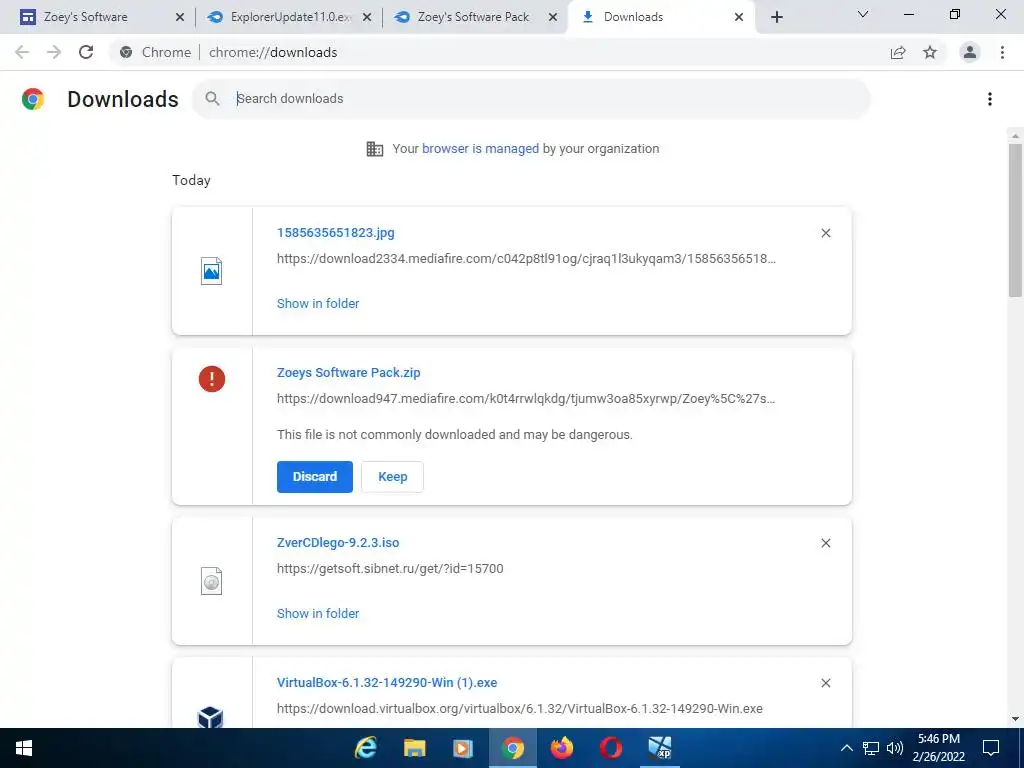Bookmark this page with the star icon

930,52
